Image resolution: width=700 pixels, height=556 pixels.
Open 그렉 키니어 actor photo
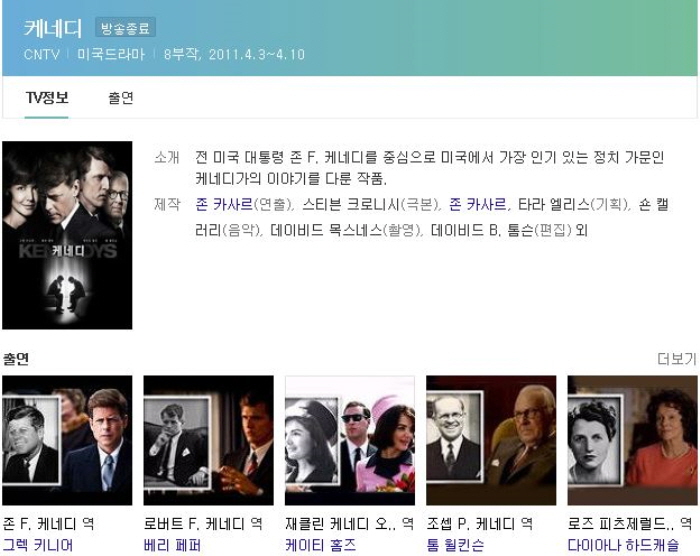coord(67,440)
